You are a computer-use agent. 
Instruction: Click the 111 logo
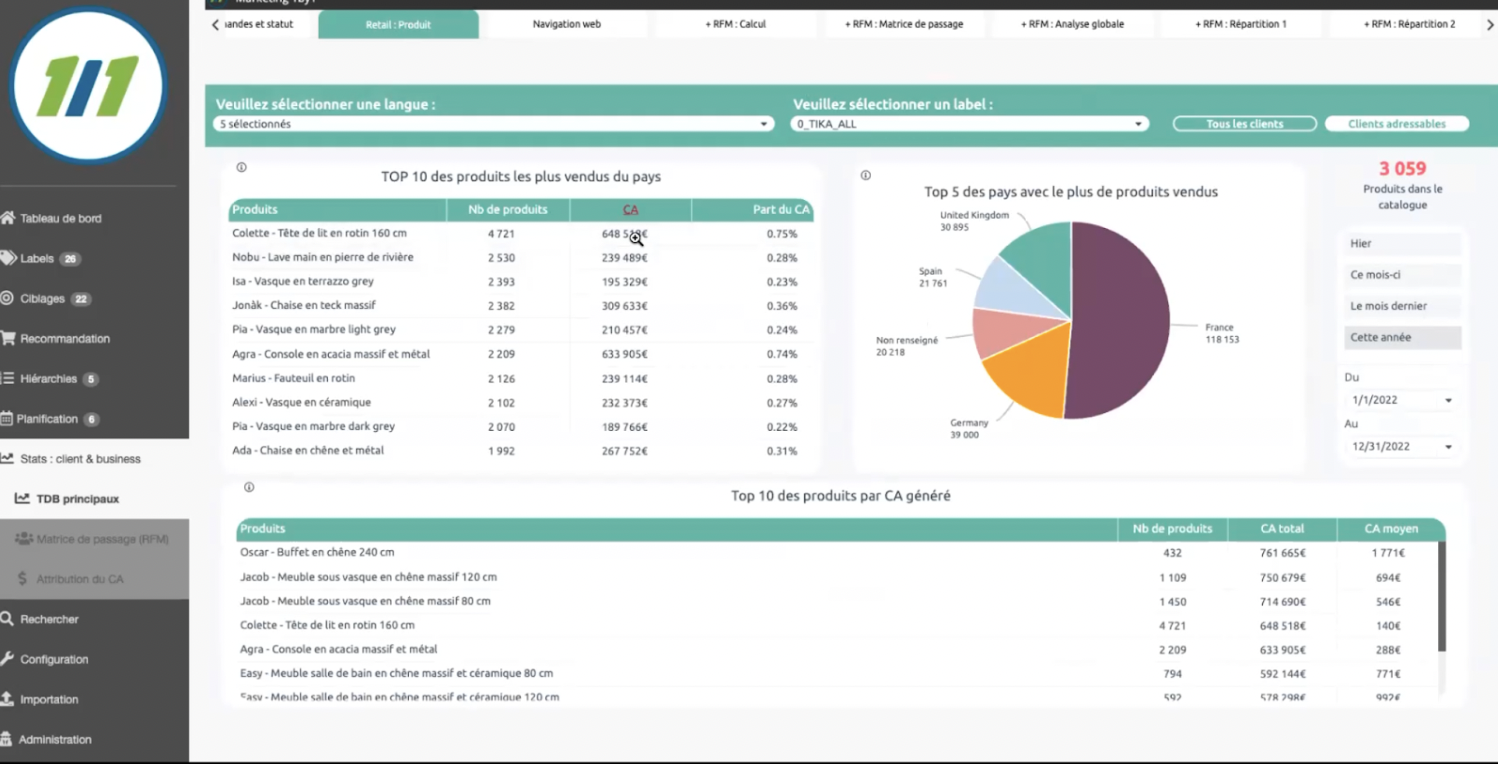pyautogui.click(x=88, y=86)
